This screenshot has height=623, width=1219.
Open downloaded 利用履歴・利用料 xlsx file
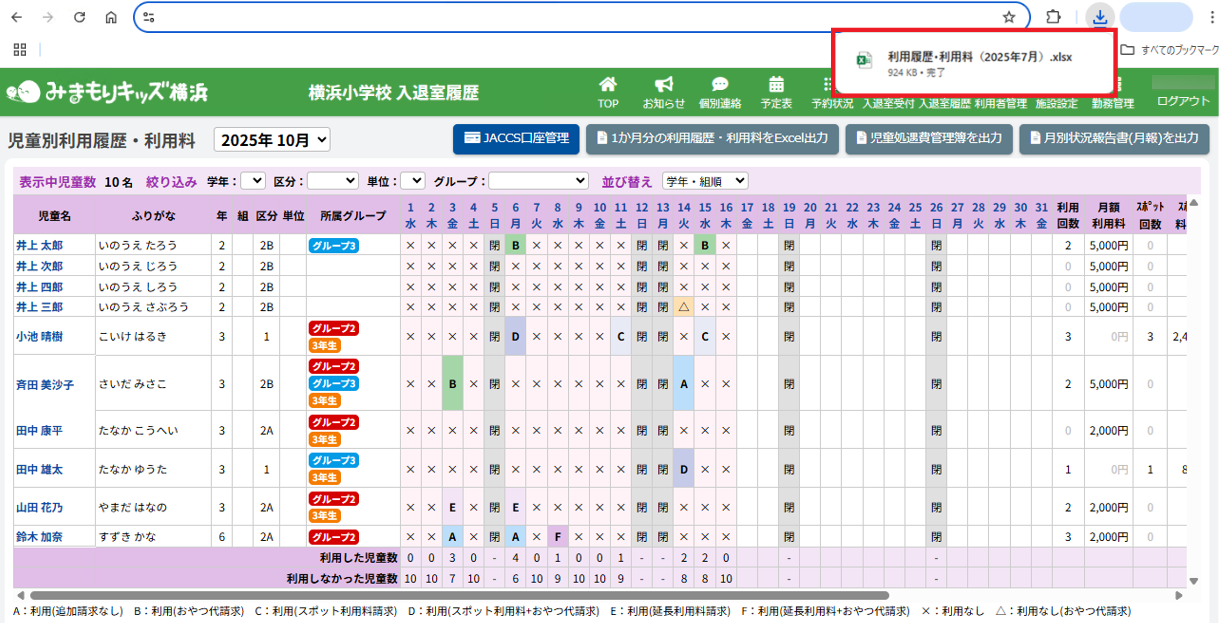tap(978, 58)
